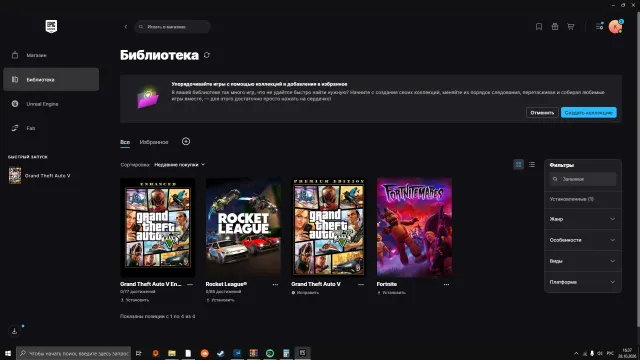Open options menu for GTA V Enhanced

tap(190, 284)
